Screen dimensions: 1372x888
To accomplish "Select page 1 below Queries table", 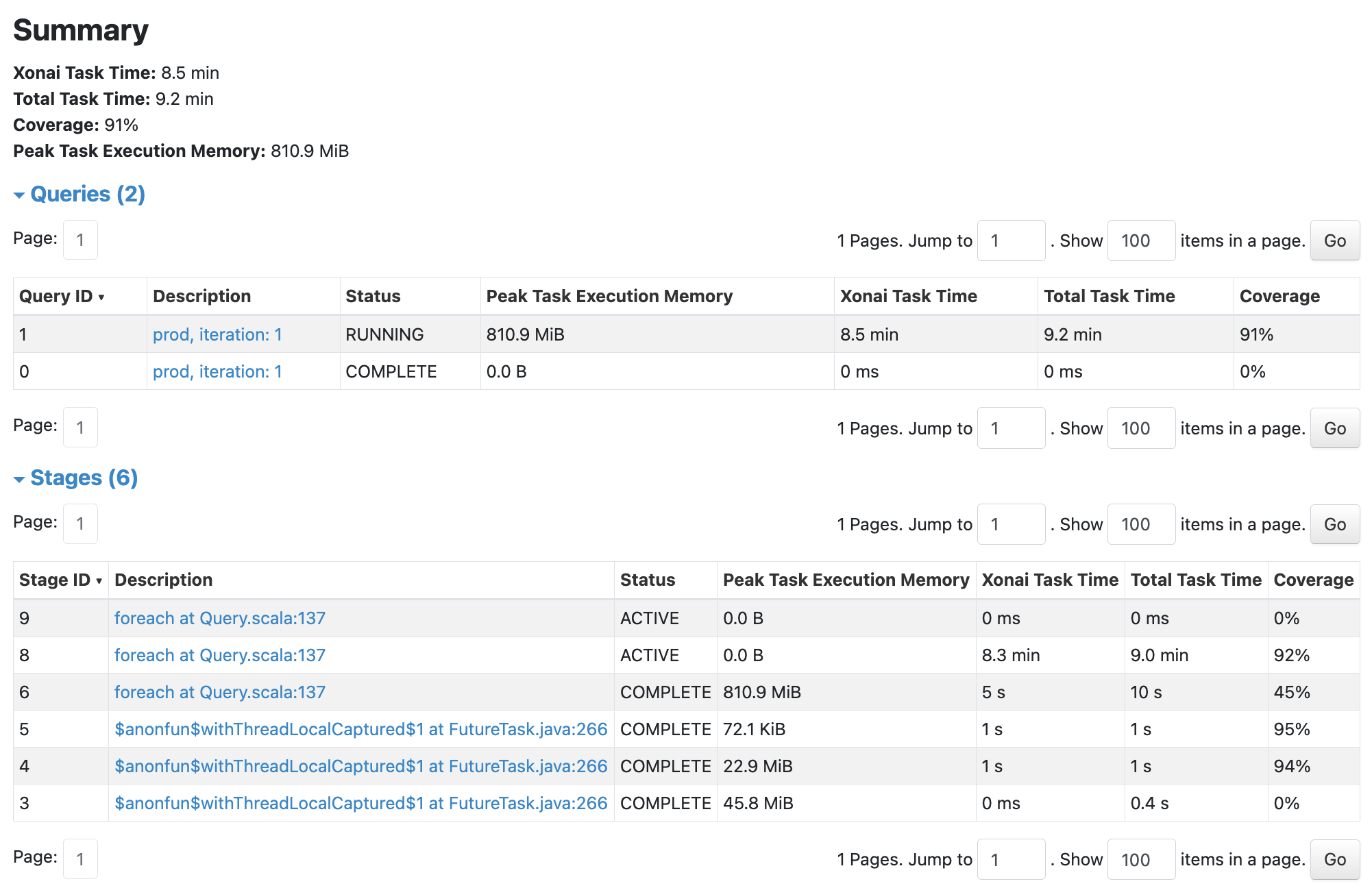I will point(80,428).
